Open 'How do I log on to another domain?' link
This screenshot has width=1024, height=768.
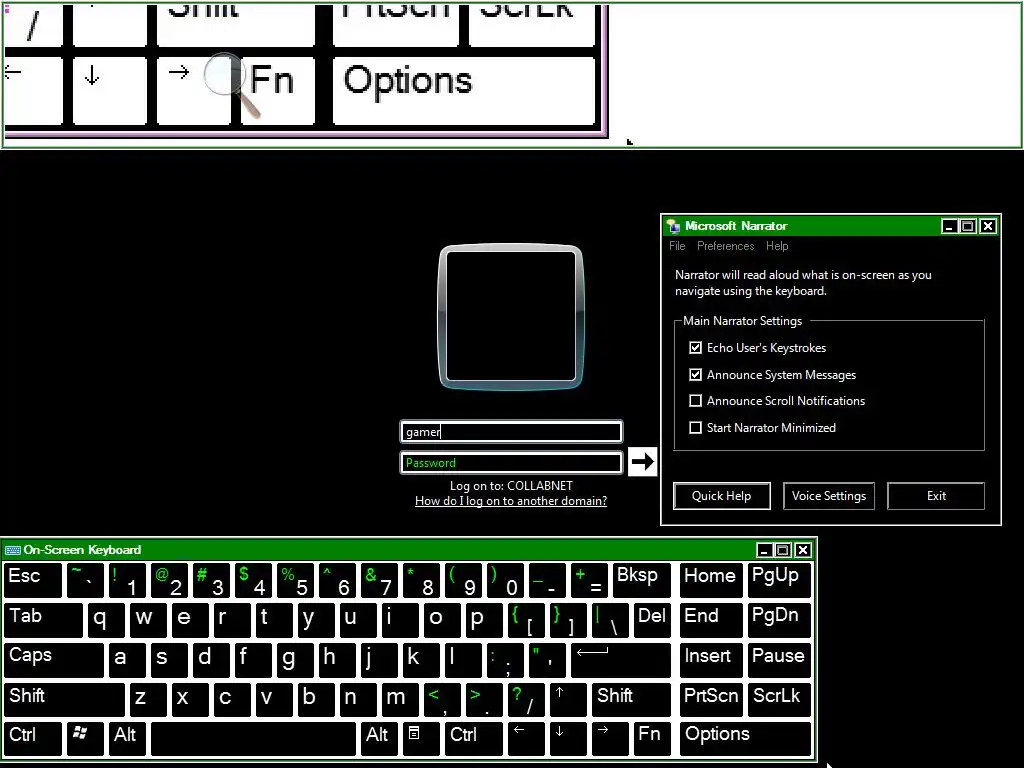(x=511, y=501)
